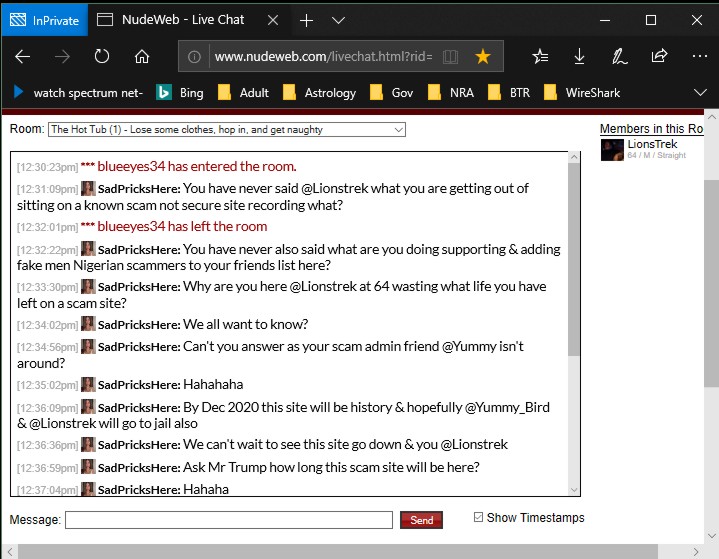Open the Favorites hub icon
Screen dimensions: 719x559
point(540,57)
